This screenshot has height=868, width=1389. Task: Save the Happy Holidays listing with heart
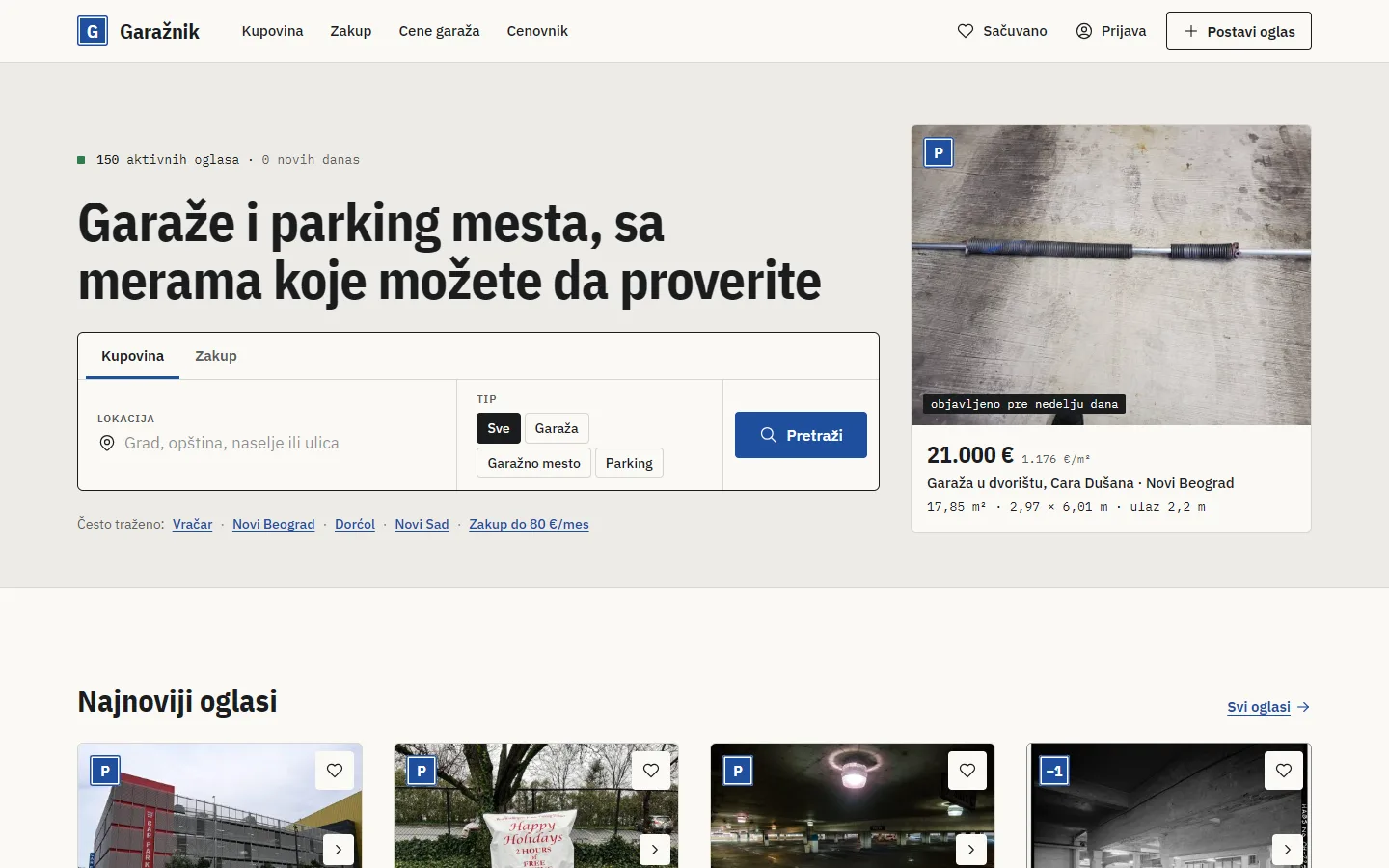click(651, 771)
